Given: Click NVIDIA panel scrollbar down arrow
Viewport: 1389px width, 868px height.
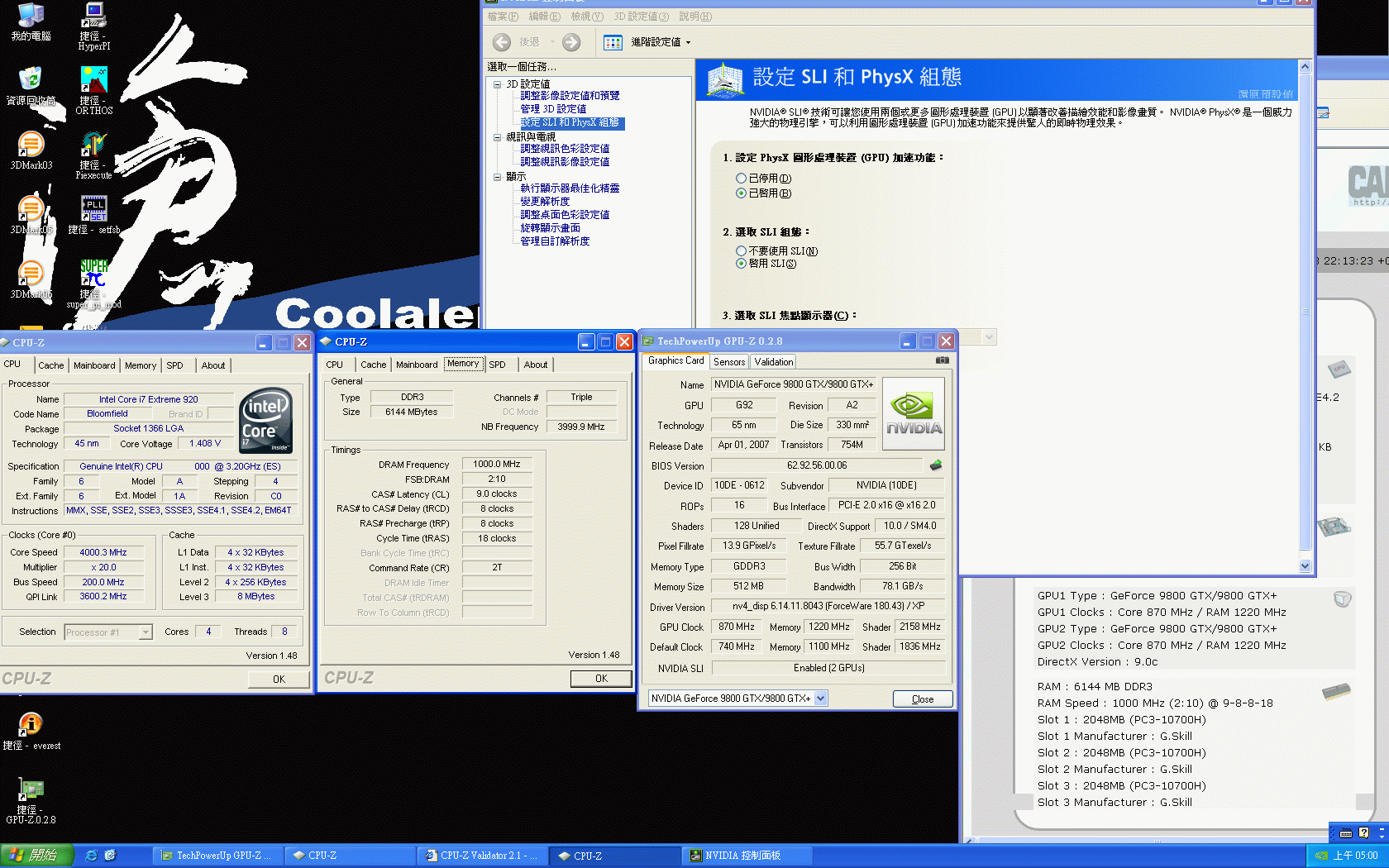Looking at the screenshot, I should click(x=1305, y=566).
